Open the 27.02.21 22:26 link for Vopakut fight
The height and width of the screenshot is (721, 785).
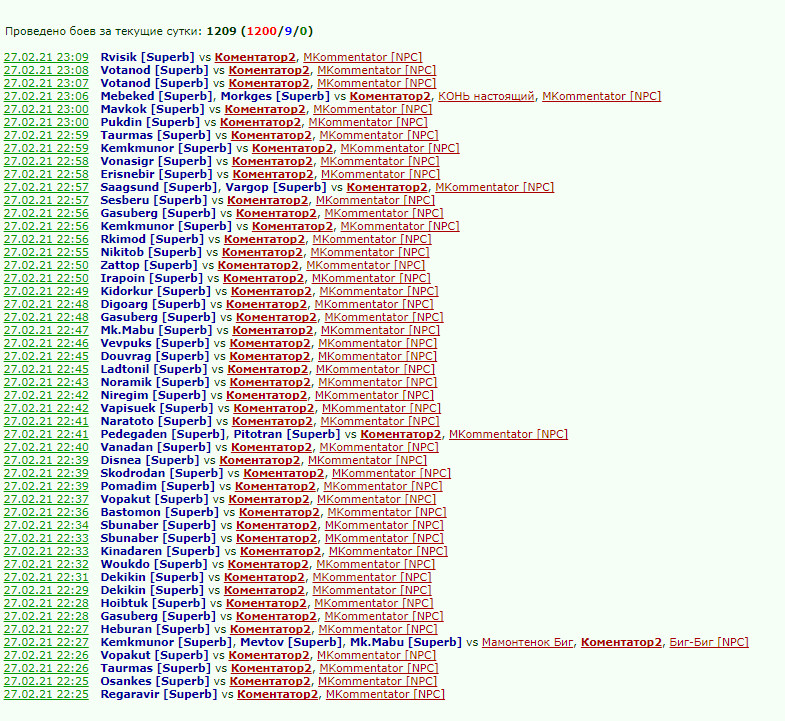[46, 656]
